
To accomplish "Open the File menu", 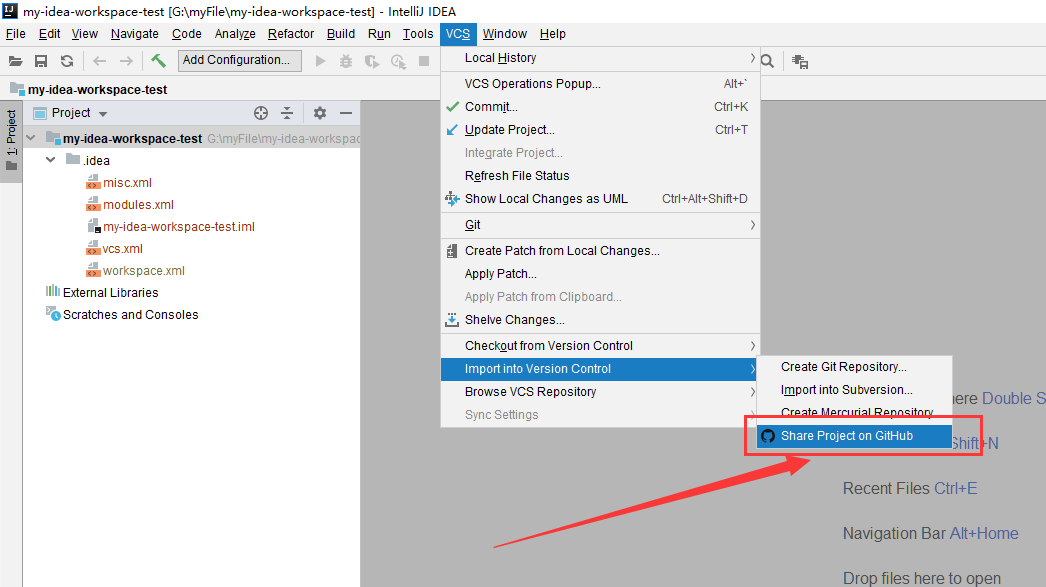I will [15, 33].
